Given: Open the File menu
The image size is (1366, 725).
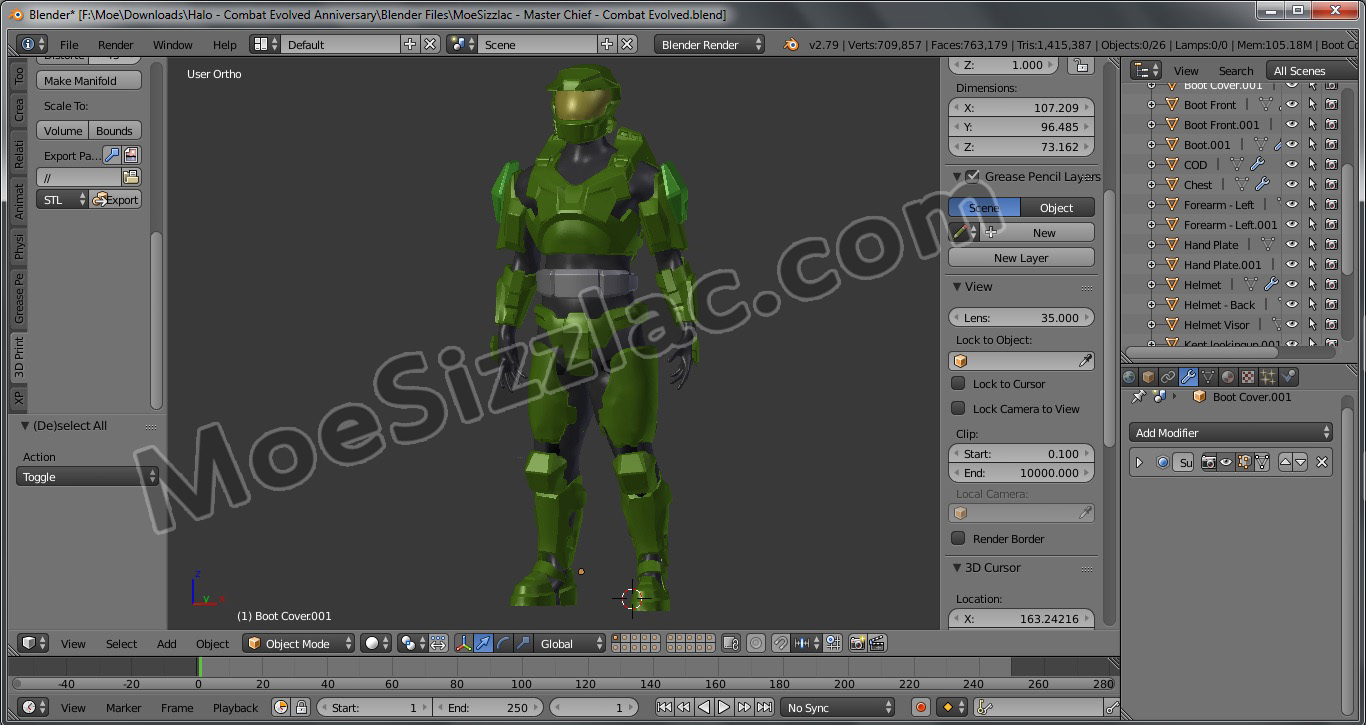Looking at the screenshot, I should pos(69,44).
